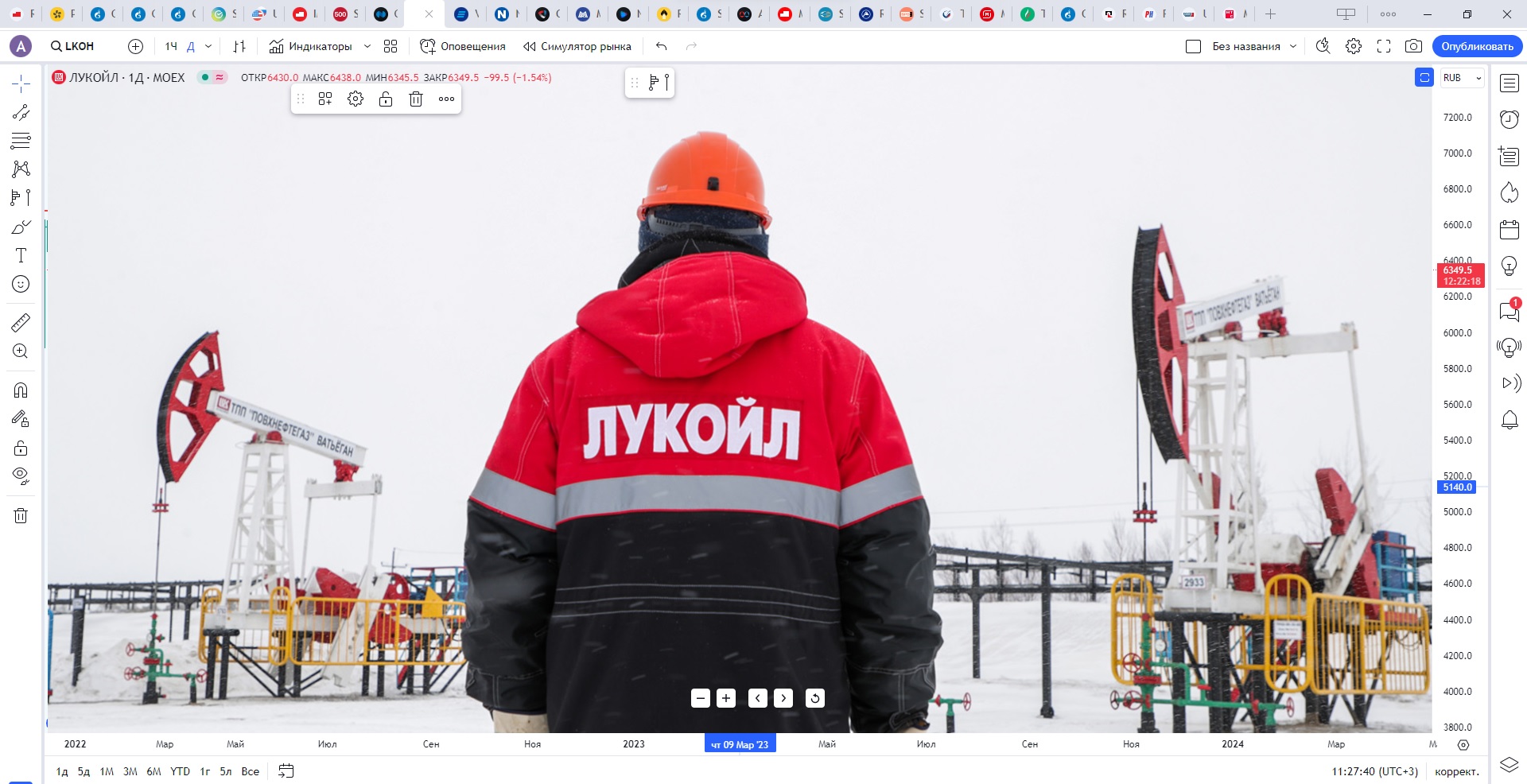Open drawing settings gear in floating toolbar
1527x784 pixels.
(356, 99)
